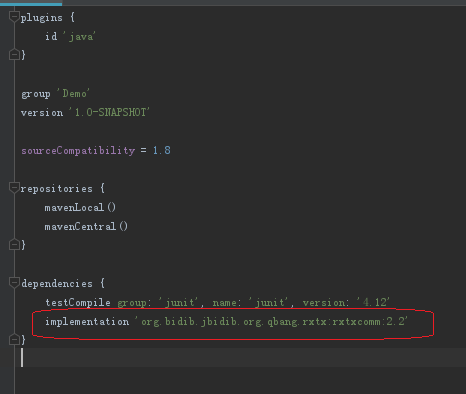Click the 'id' keyword in plugins

click(51, 36)
